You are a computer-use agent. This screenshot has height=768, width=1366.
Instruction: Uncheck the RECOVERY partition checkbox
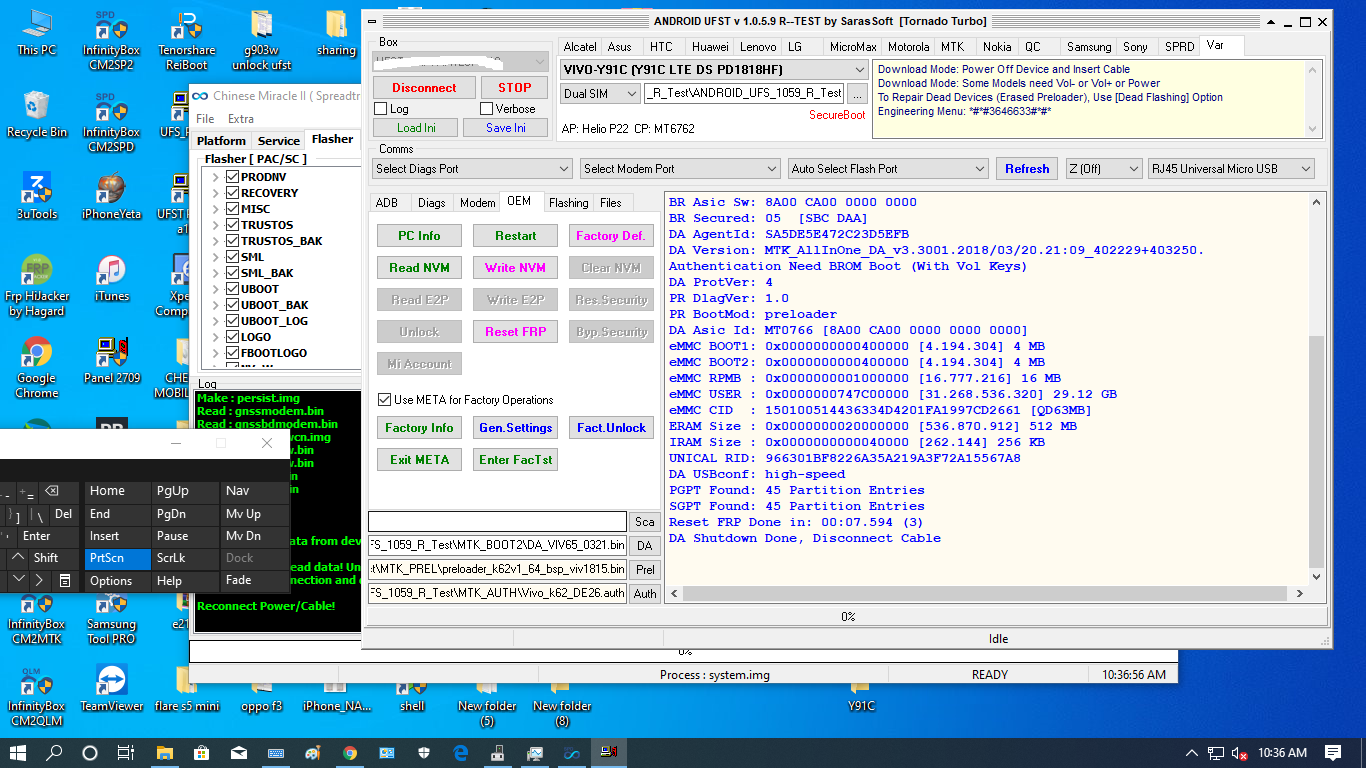point(232,193)
